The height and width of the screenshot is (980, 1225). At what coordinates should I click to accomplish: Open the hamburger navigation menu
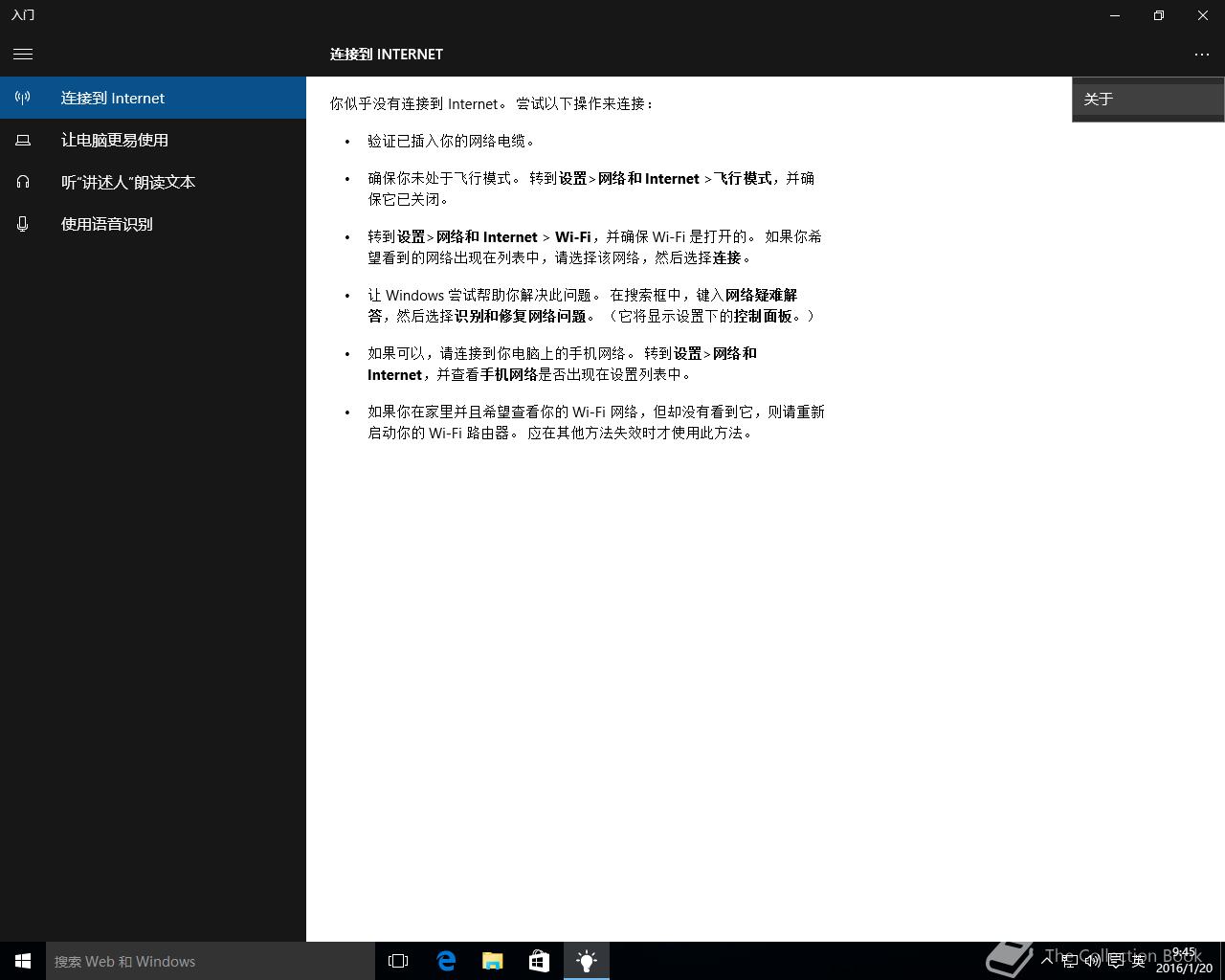pyautogui.click(x=23, y=55)
